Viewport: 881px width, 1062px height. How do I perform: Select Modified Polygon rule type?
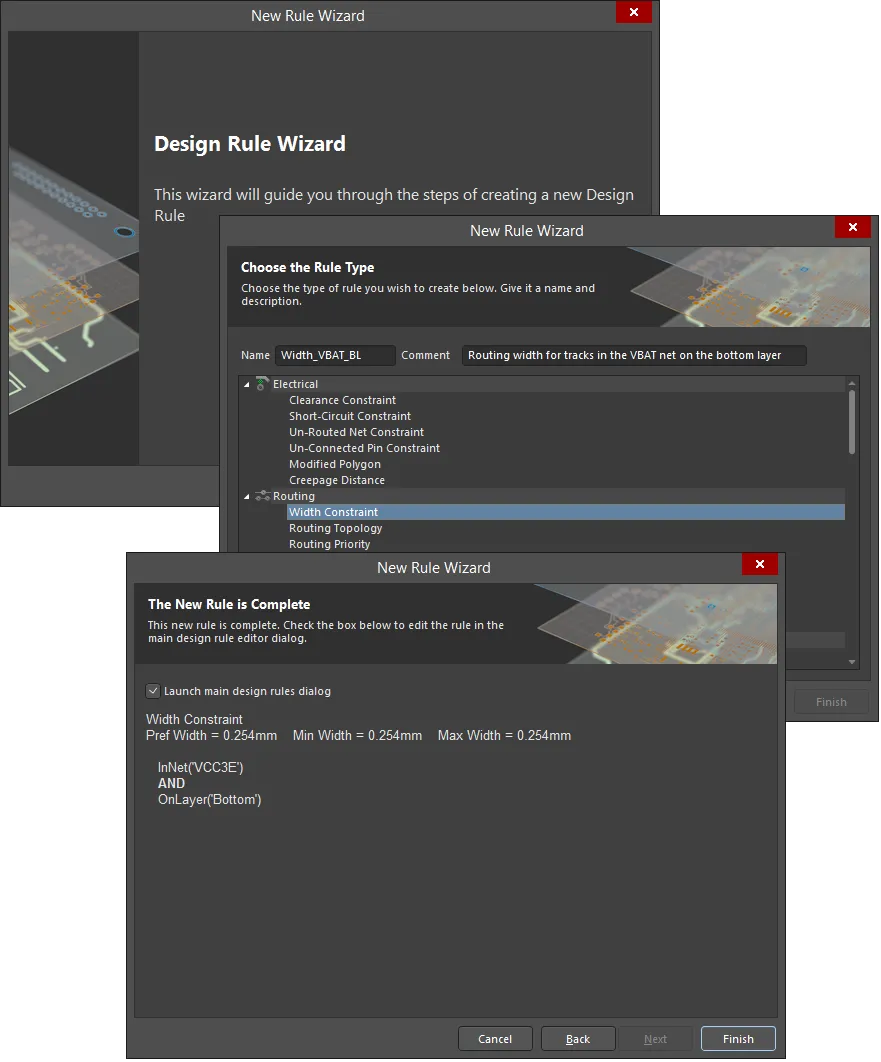click(x=335, y=464)
